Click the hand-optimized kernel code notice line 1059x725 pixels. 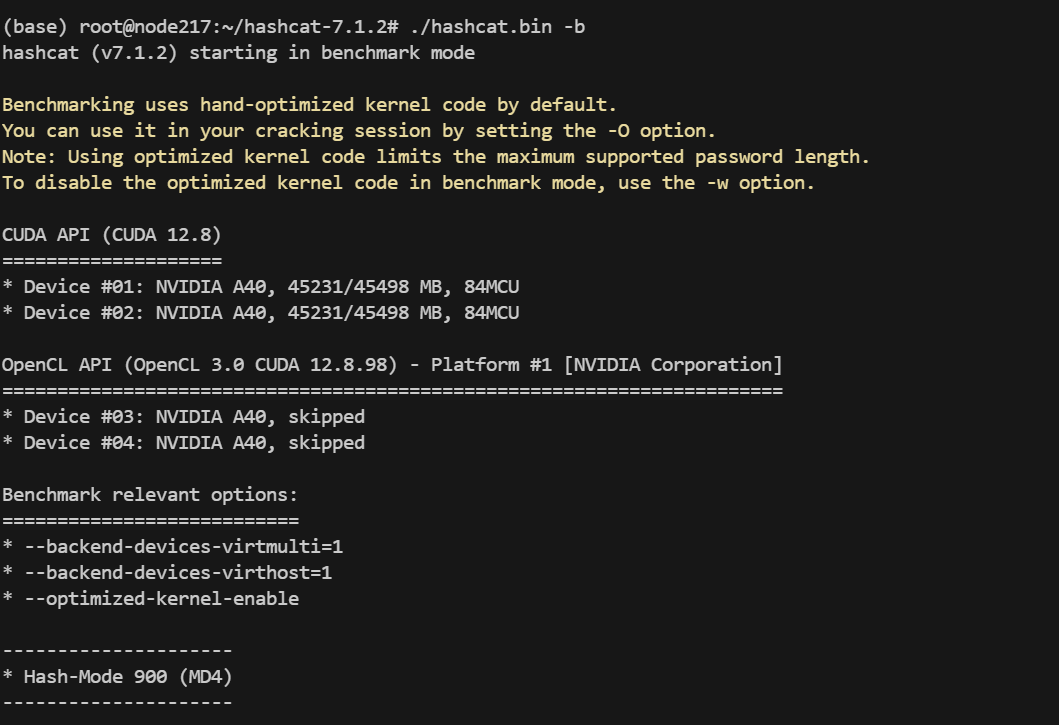[310, 105]
